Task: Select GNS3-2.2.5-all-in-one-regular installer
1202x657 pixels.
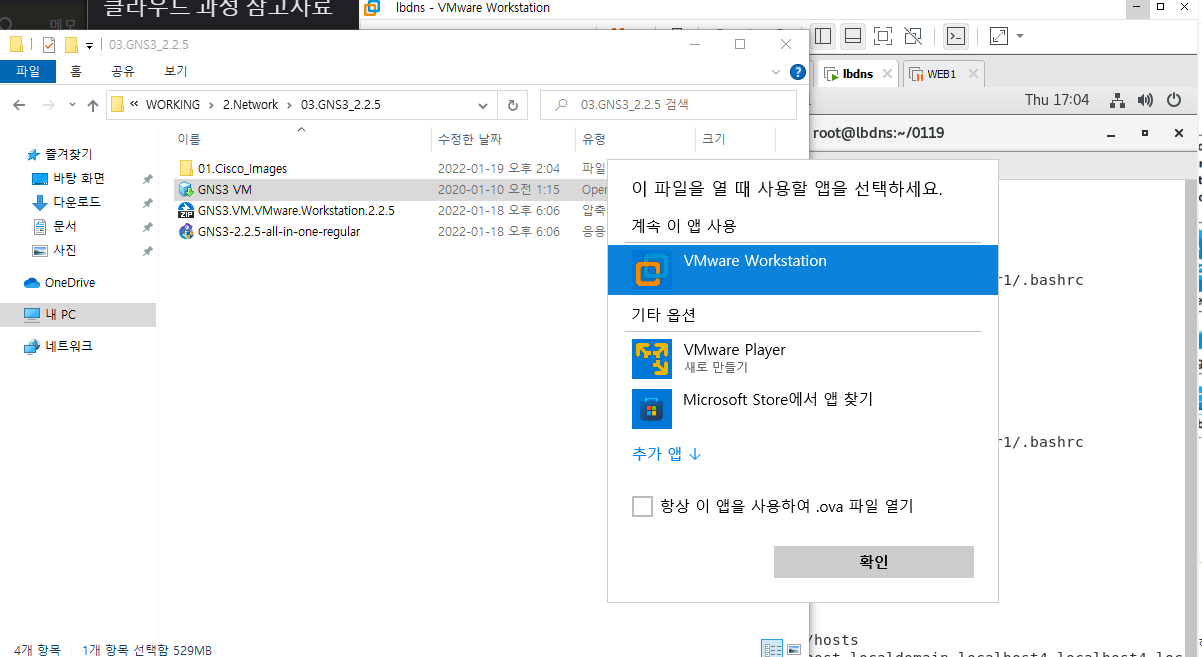Action: click(278, 232)
